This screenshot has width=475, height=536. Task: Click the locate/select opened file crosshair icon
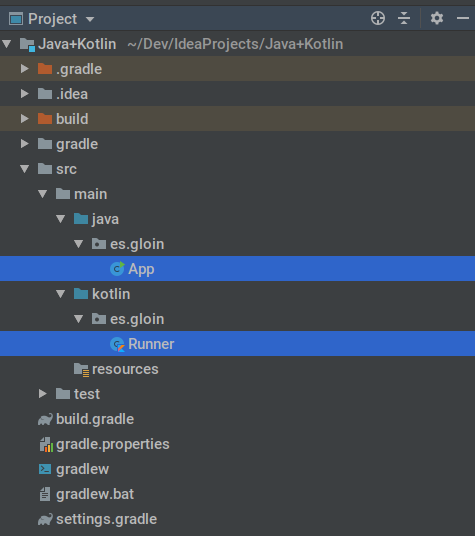(x=378, y=18)
